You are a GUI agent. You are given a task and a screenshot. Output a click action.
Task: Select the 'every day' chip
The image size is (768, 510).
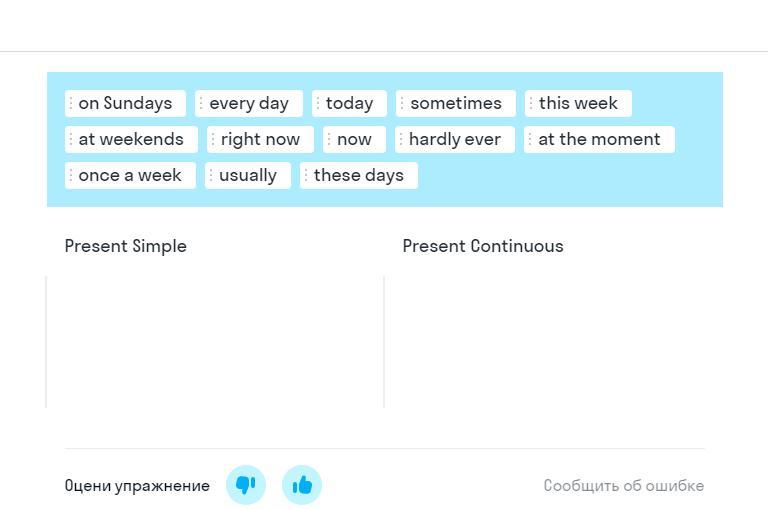click(x=249, y=103)
